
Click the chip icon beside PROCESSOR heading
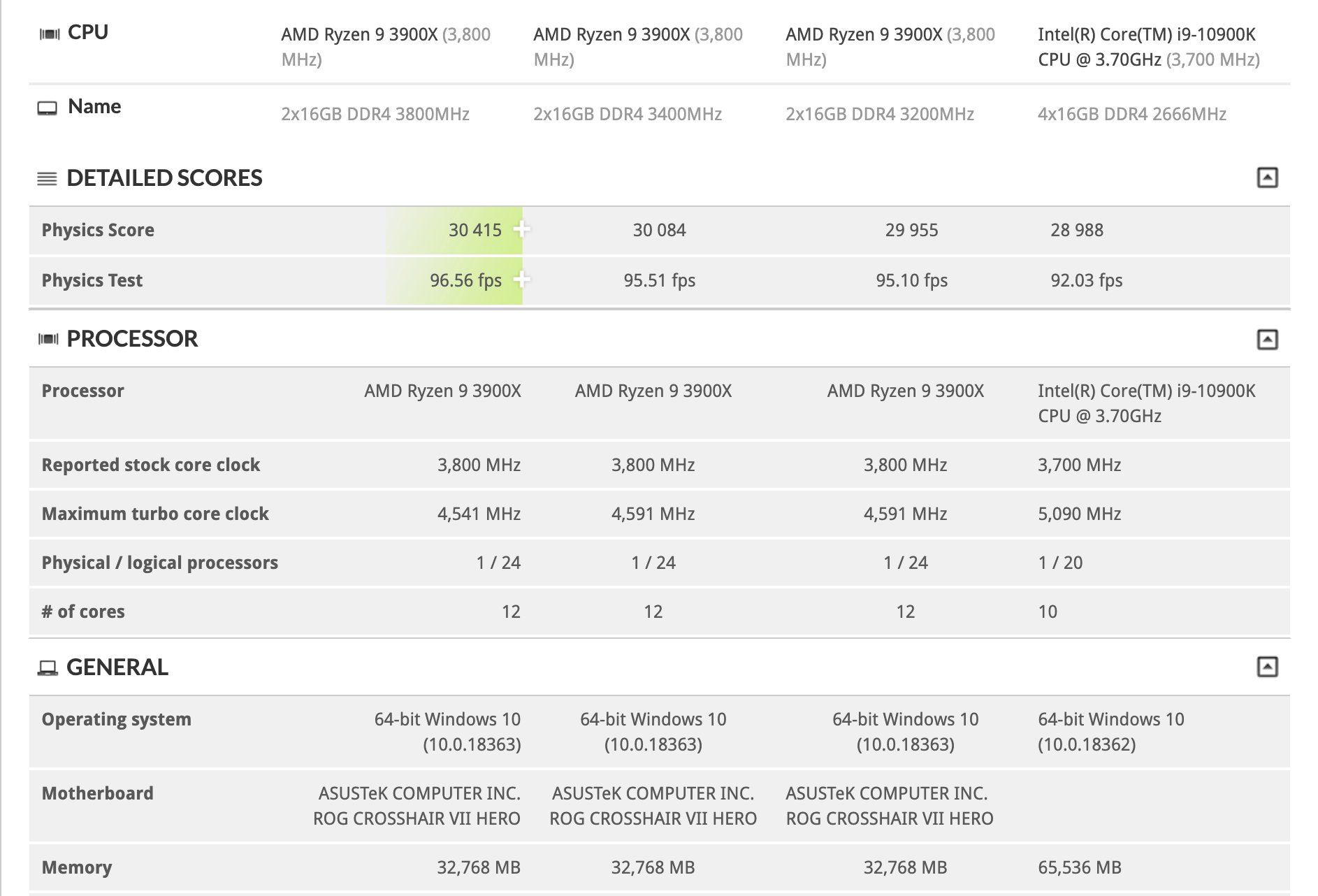[x=48, y=339]
